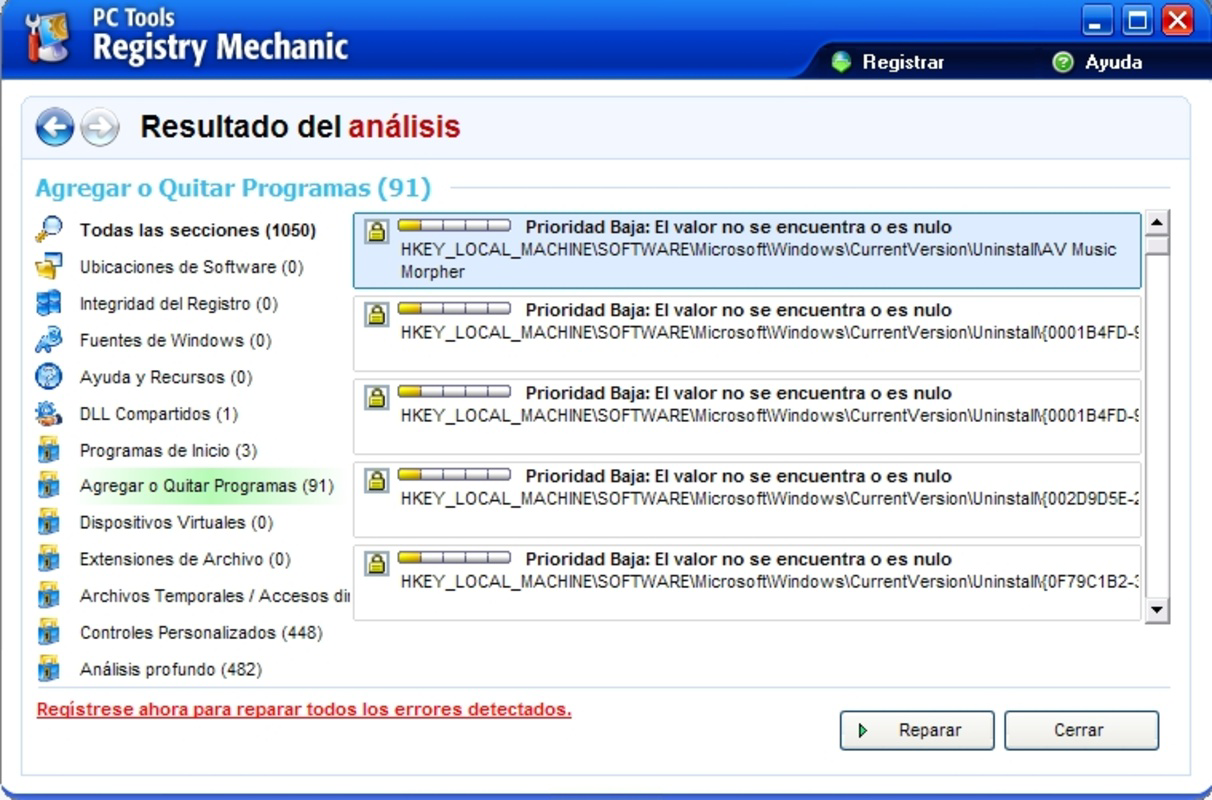Image resolution: width=1212 pixels, height=800 pixels.
Task: Click the Ayuda question mark icon
Action: tap(1063, 62)
